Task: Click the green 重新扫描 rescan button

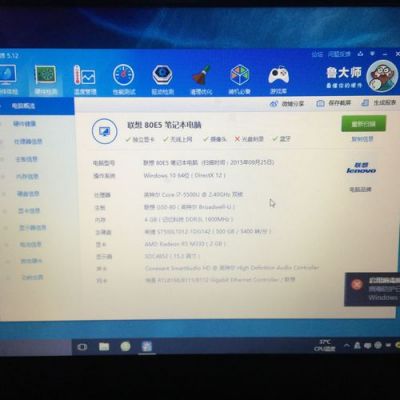Action: 364,124
